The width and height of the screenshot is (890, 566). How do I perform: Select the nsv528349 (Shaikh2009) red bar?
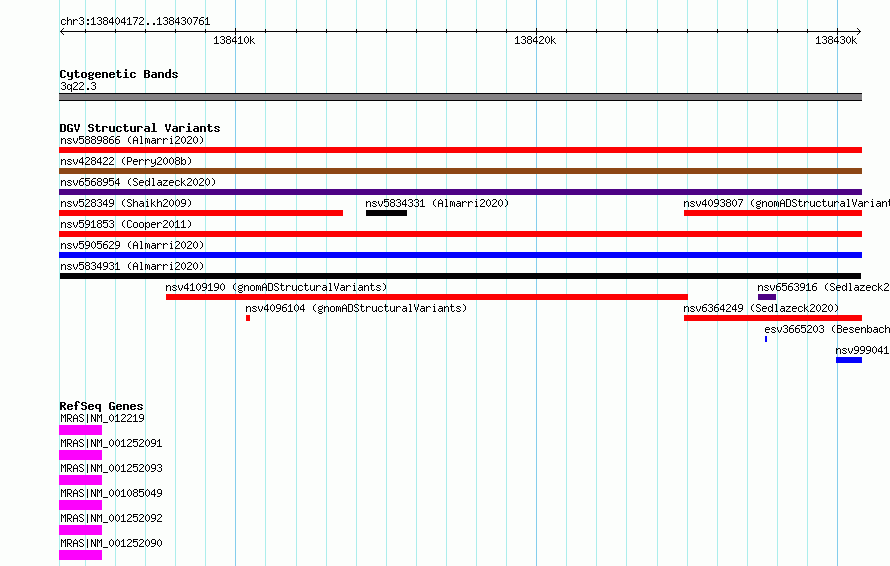point(201,213)
